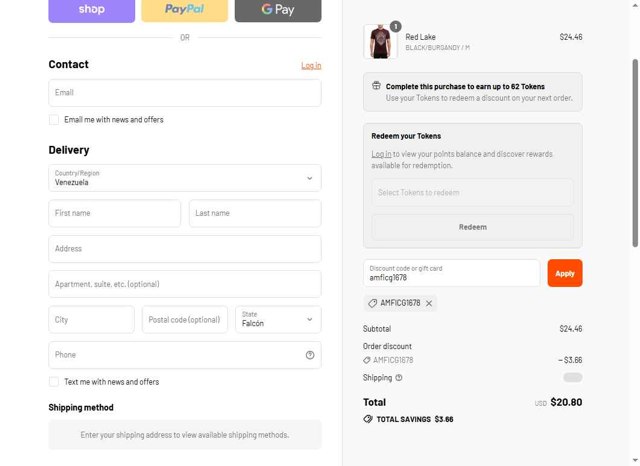Apply the discount code

565,273
